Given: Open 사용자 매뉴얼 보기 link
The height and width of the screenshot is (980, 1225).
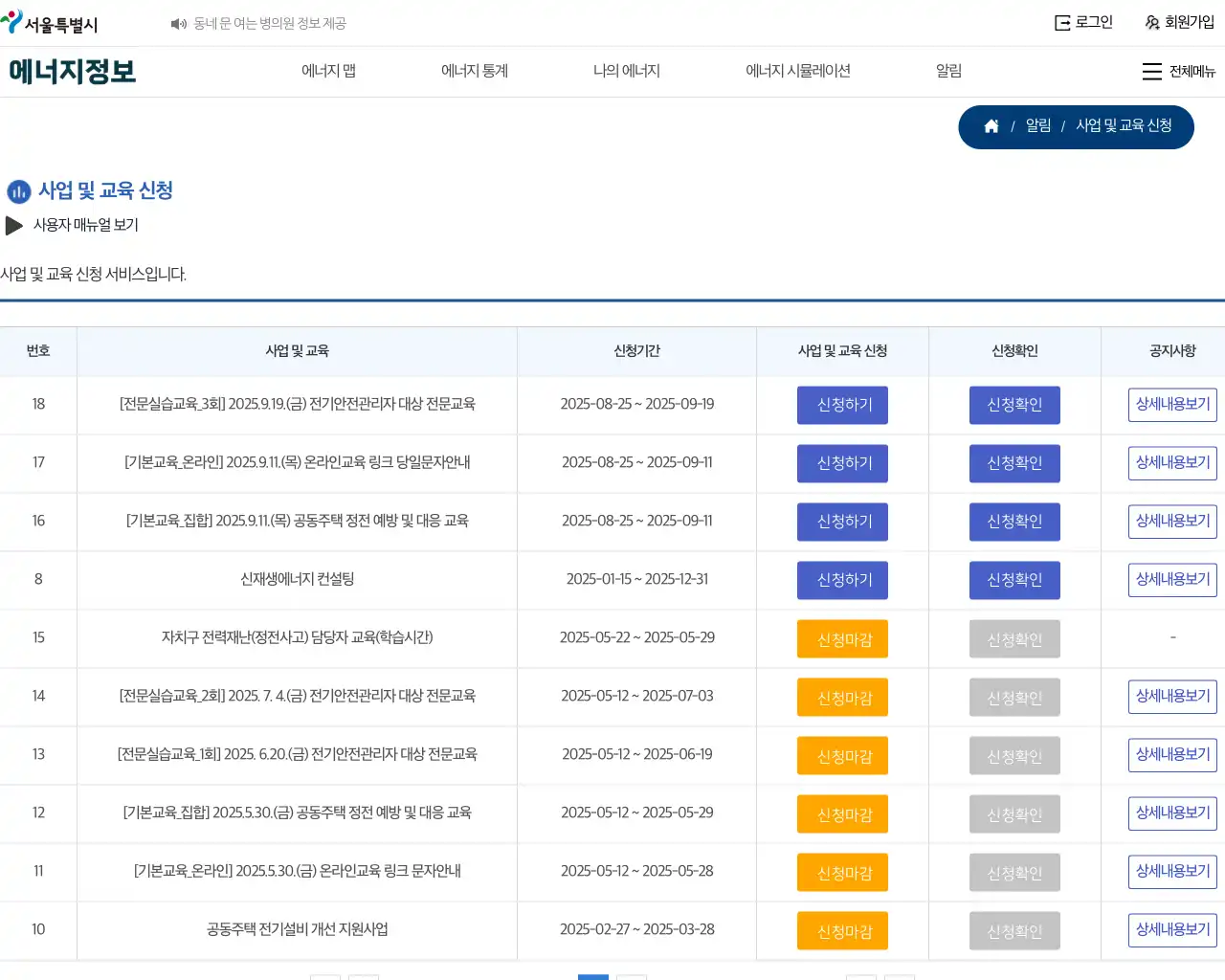Looking at the screenshot, I should pyautogui.click(x=86, y=225).
